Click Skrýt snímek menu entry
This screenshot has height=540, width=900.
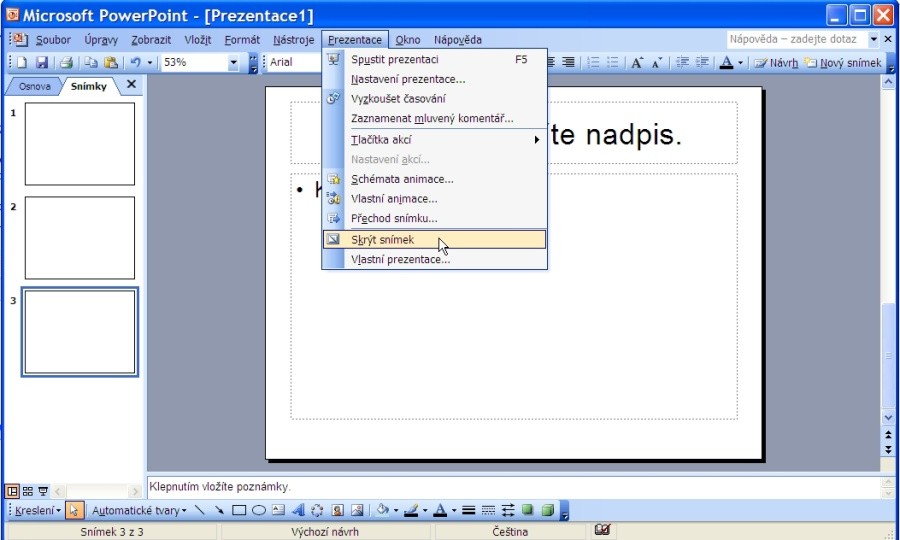(435, 239)
